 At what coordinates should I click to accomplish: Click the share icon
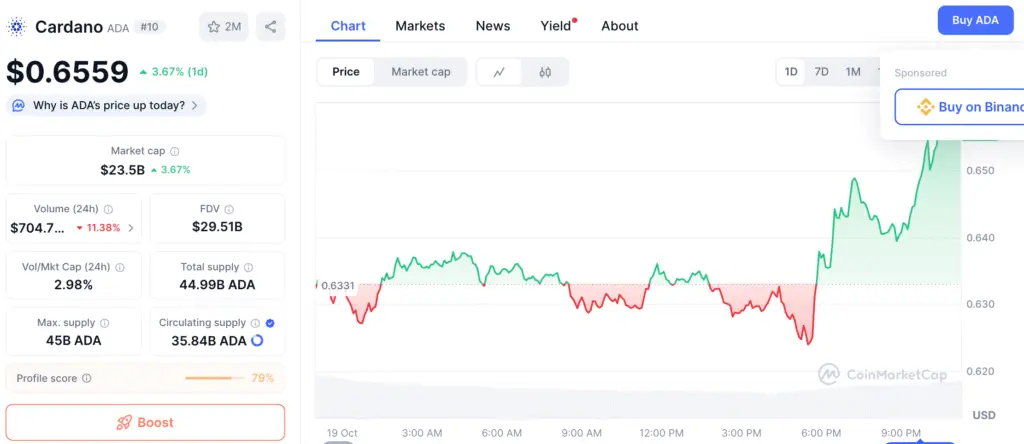(271, 27)
